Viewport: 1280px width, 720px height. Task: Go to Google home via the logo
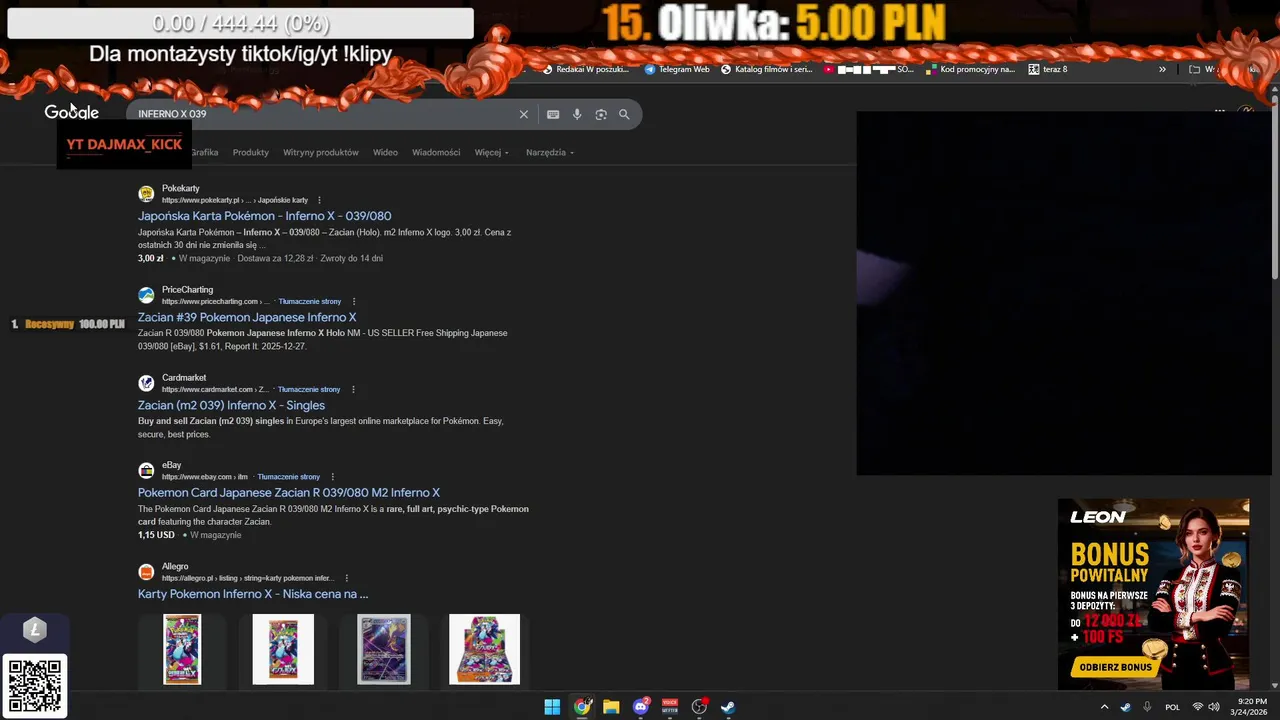72,112
